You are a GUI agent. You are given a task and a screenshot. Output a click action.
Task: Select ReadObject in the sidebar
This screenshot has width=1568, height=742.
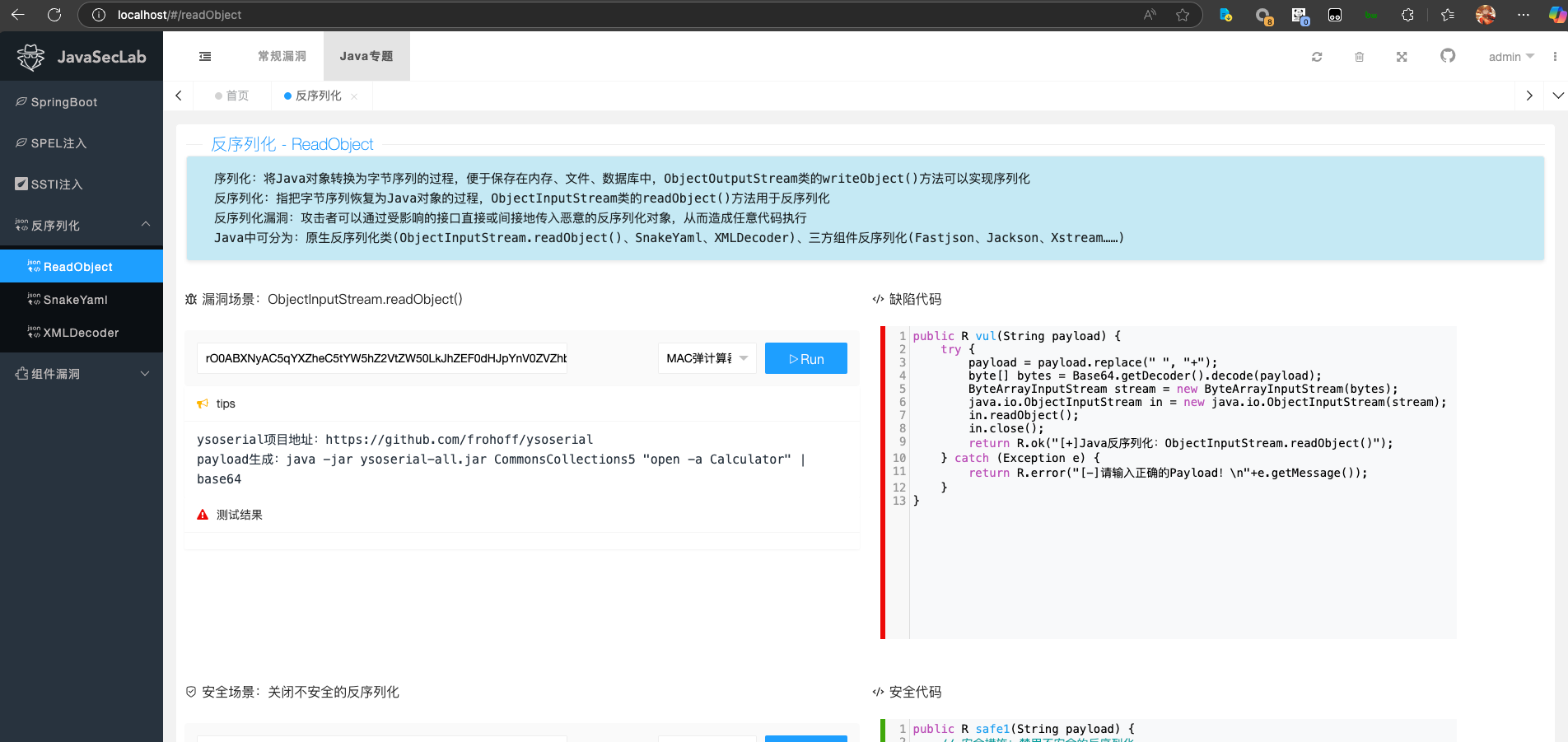coord(82,266)
